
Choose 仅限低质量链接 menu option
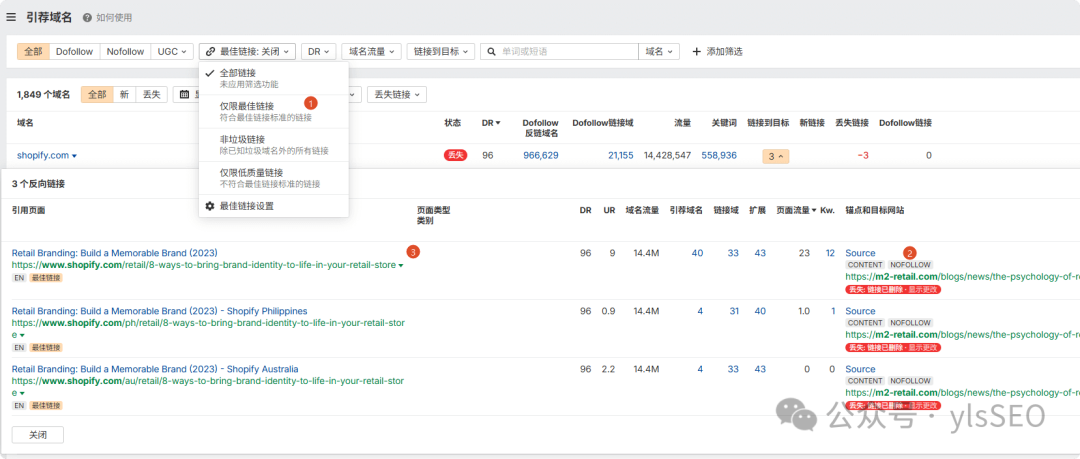click(x=273, y=178)
